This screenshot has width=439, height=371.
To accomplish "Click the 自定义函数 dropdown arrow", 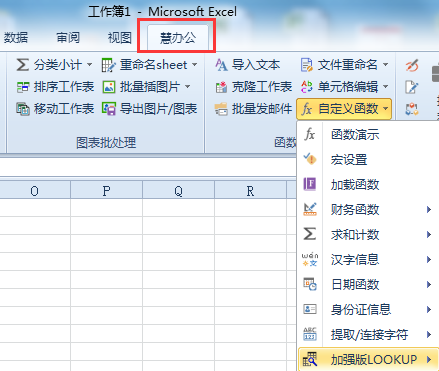I will (x=385, y=109).
